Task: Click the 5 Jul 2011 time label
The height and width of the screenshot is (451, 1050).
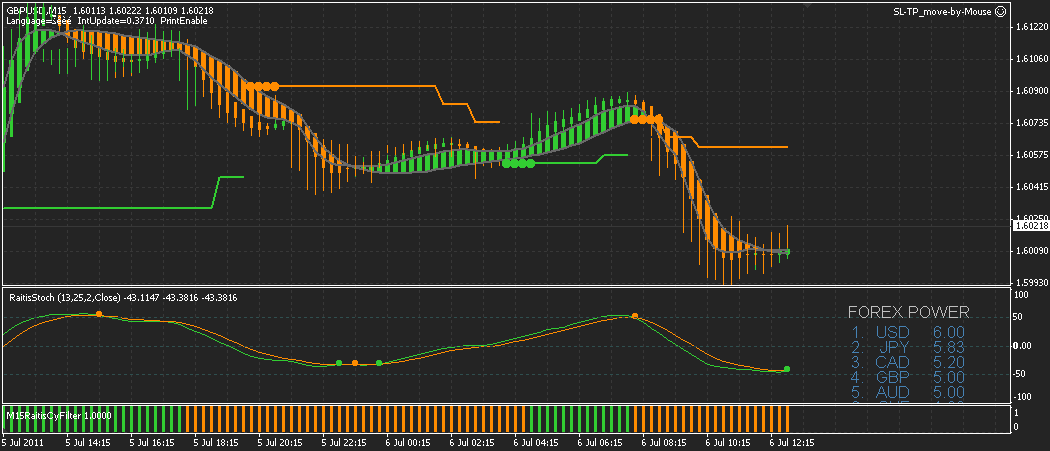Action: pyautogui.click(x=22, y=441)
